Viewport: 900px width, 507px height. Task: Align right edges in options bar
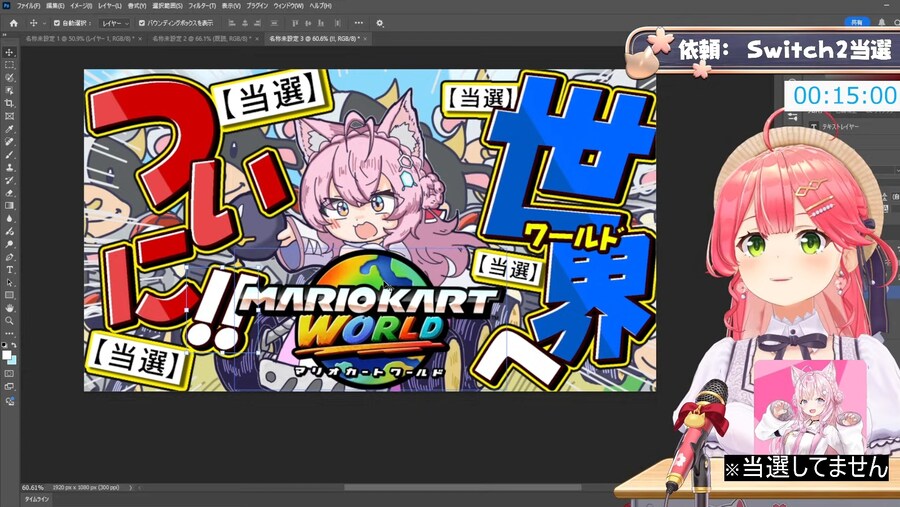click(258, 24)
